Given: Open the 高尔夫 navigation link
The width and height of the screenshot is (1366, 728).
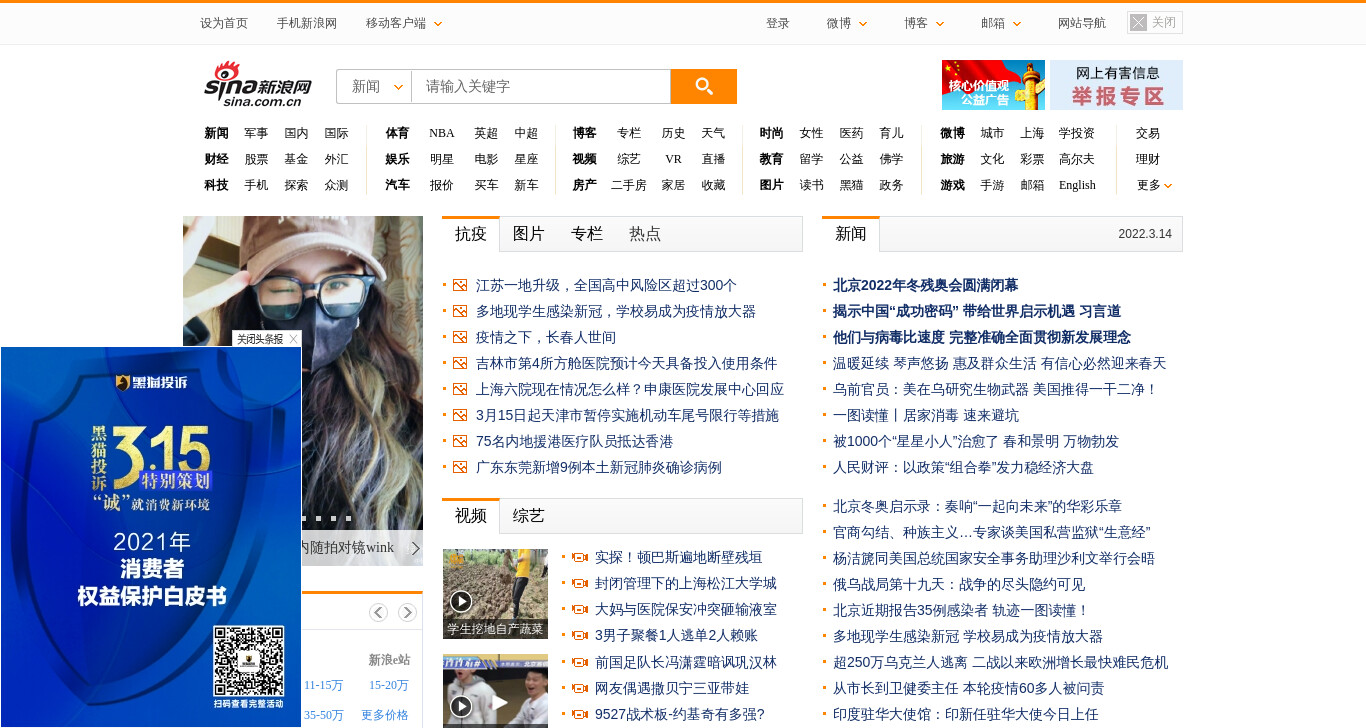Looking at the screenshot, I should click(x=1077, y=159).
